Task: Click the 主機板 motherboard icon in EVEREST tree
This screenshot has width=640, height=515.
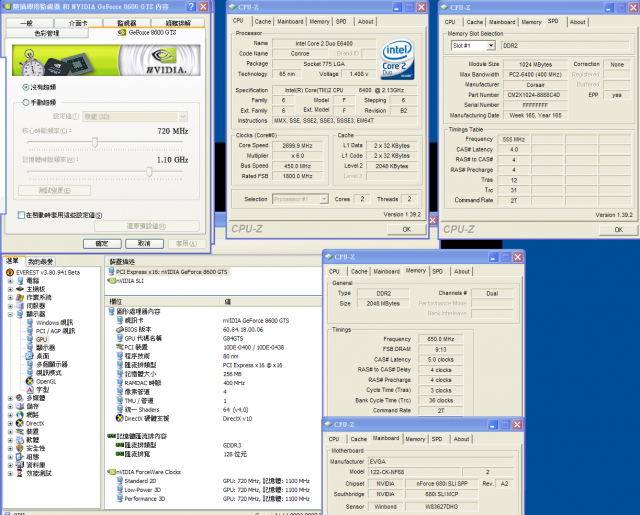Action: click(x=20, y=289)
